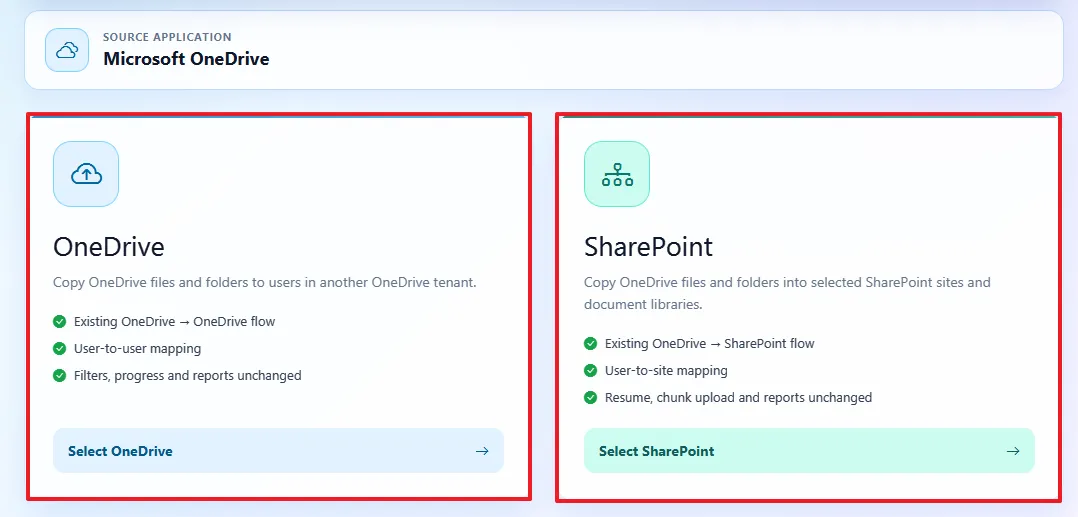The height and width of the screenshot is (517, 1078).
Task: Click 'Filters, progress and reports unchanged' text
Action: (x=188, y=375)
